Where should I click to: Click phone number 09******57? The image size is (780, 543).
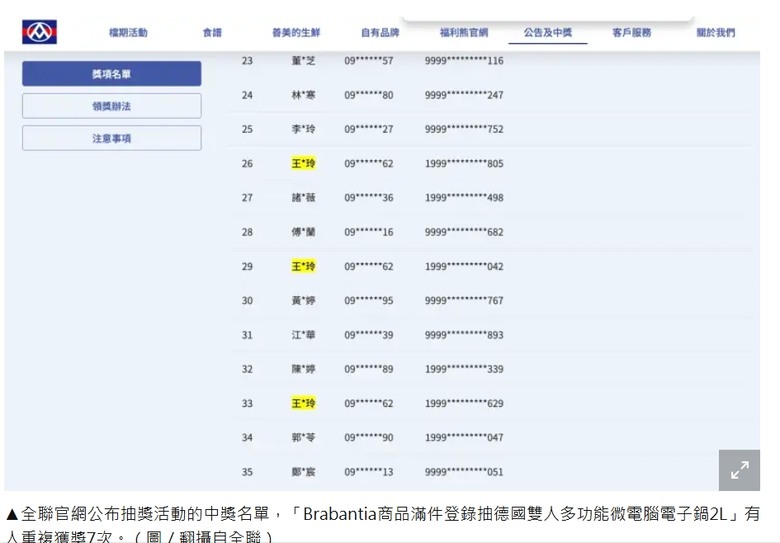click(x=369, y=61)
